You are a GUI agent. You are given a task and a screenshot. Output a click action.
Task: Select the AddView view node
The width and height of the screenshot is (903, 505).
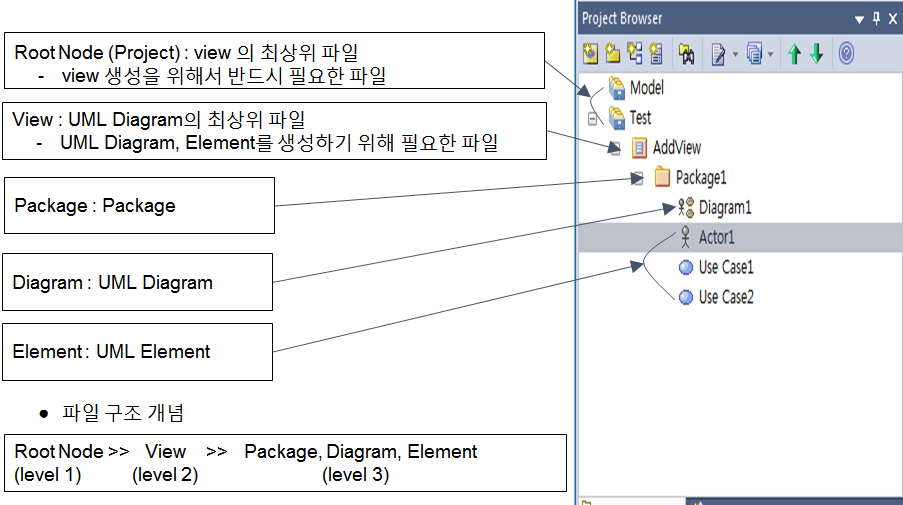point(677,147)
